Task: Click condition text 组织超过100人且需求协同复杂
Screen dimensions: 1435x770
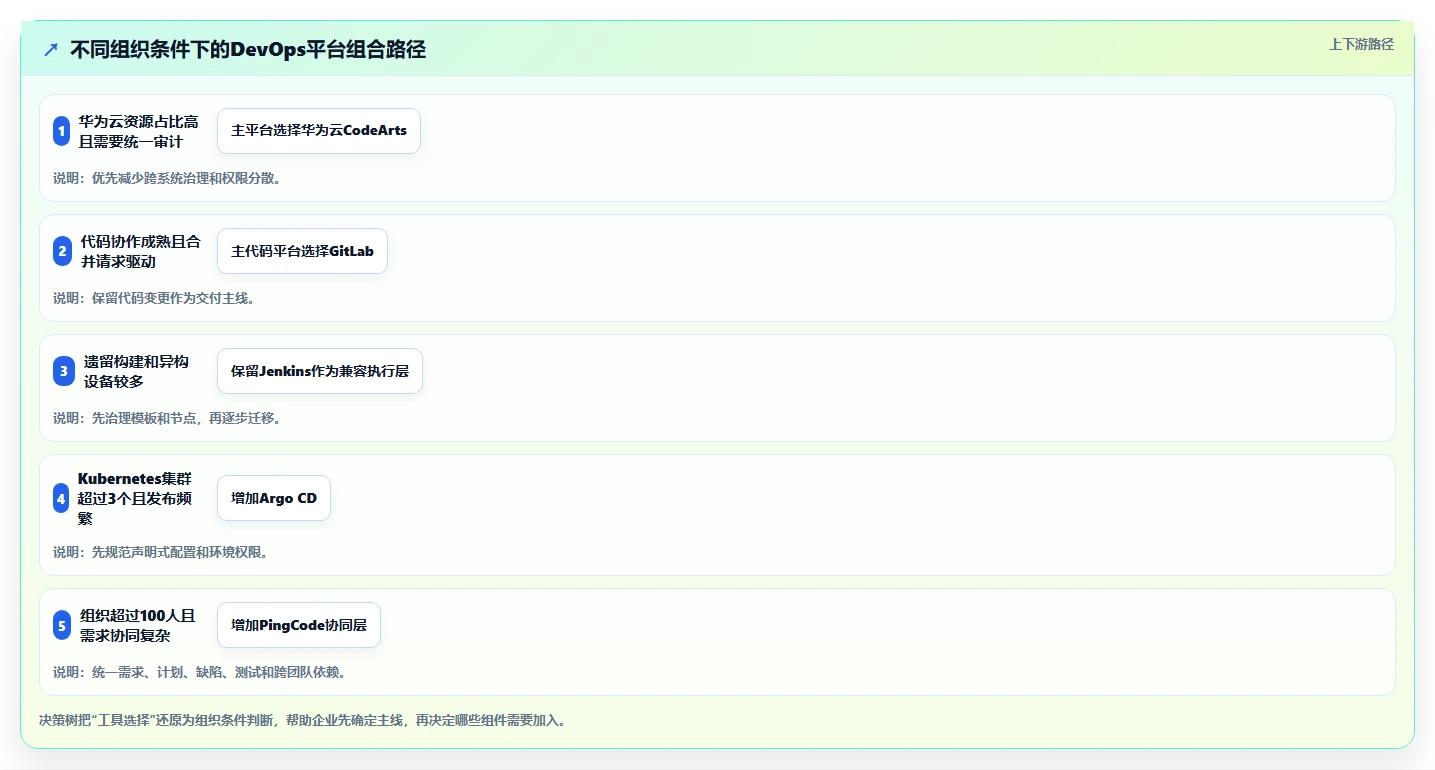Action: pyautogui.click(x=138, y=625)
